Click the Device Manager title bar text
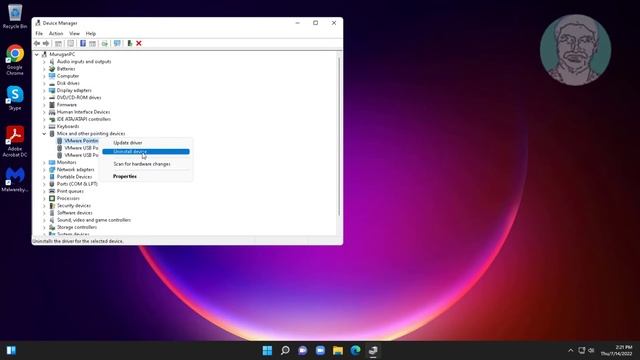The image size is (640, 360). [x=60, y=23]
